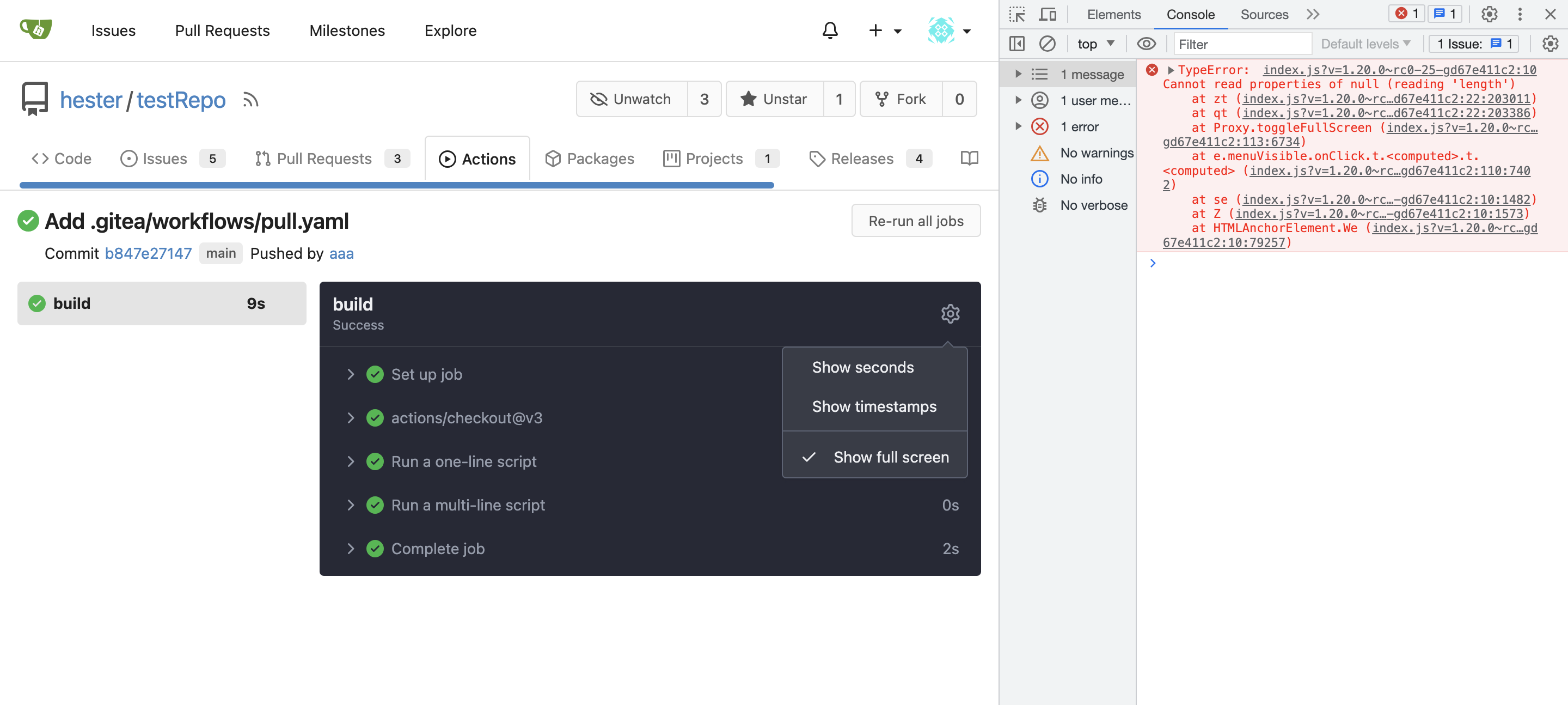Expand Run a multi-line script step
The image size is (1568, 705).
click(x=351, y=505)
